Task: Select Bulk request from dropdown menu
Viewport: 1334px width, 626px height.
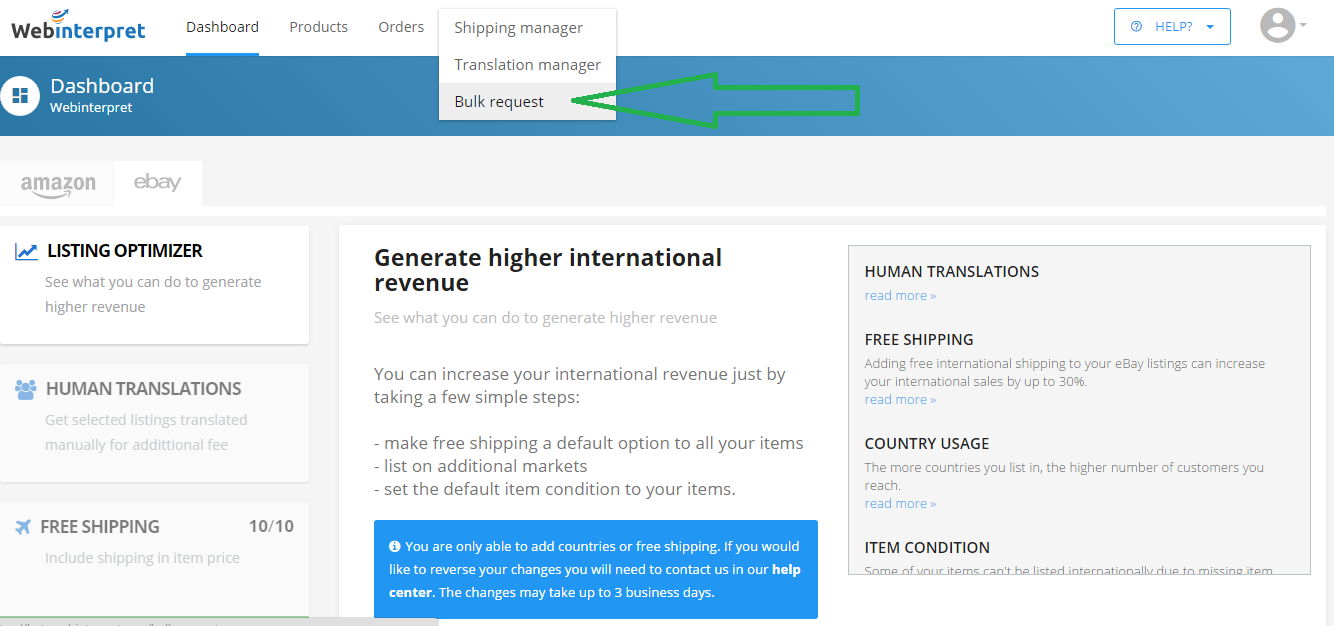Action: point(499,102)
